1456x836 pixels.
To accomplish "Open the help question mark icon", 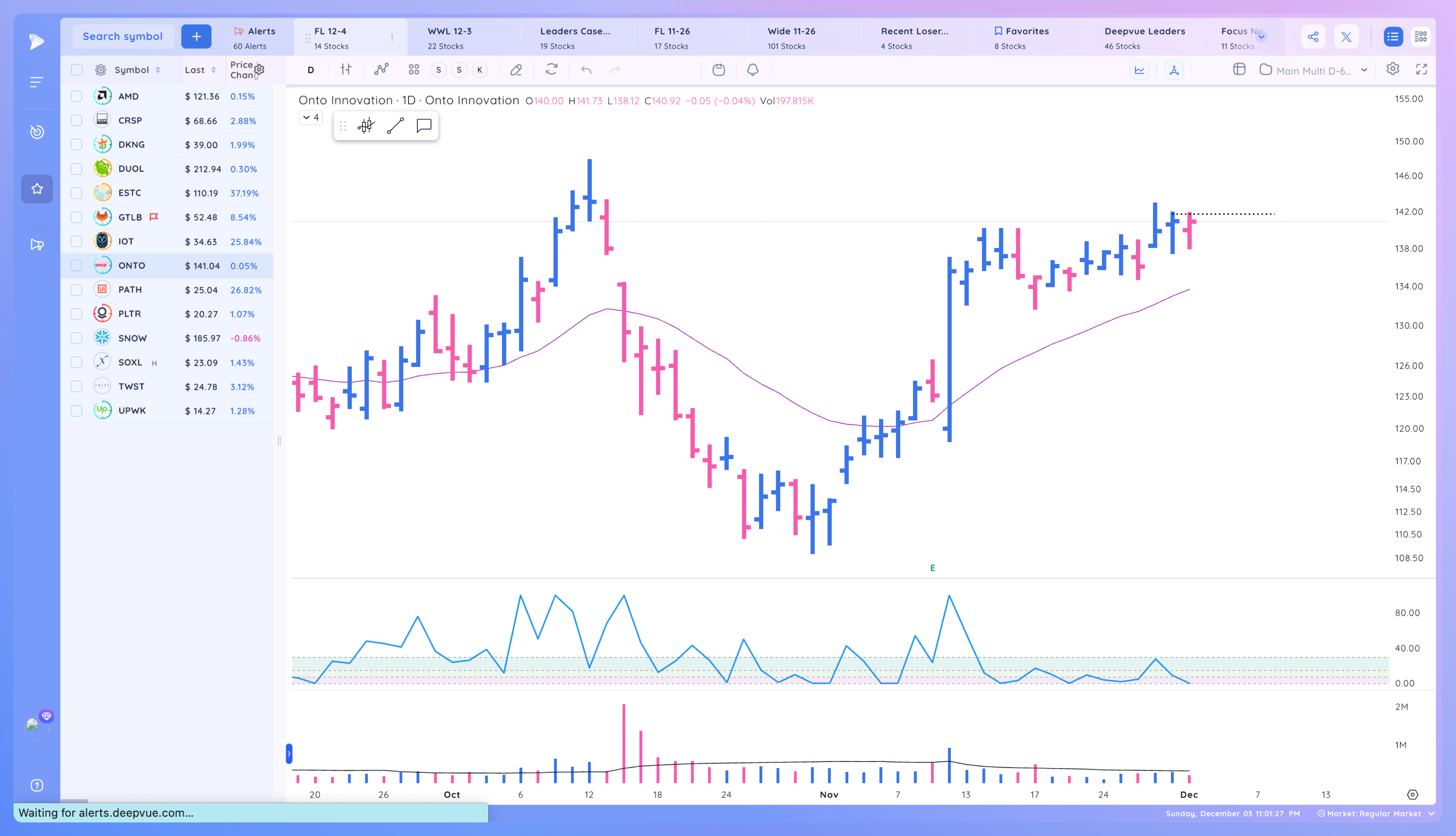I will (37, 786).
